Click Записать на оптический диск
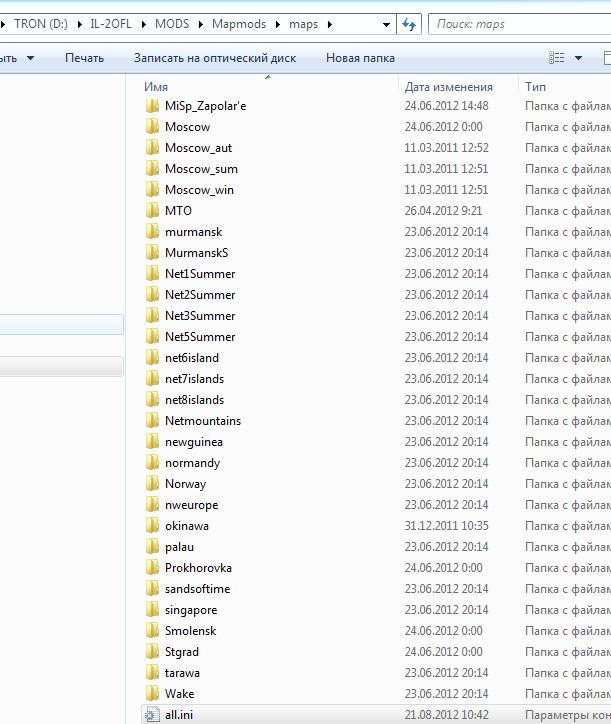Viewport: 611px width, 724px height. click(x=215, y=58)
